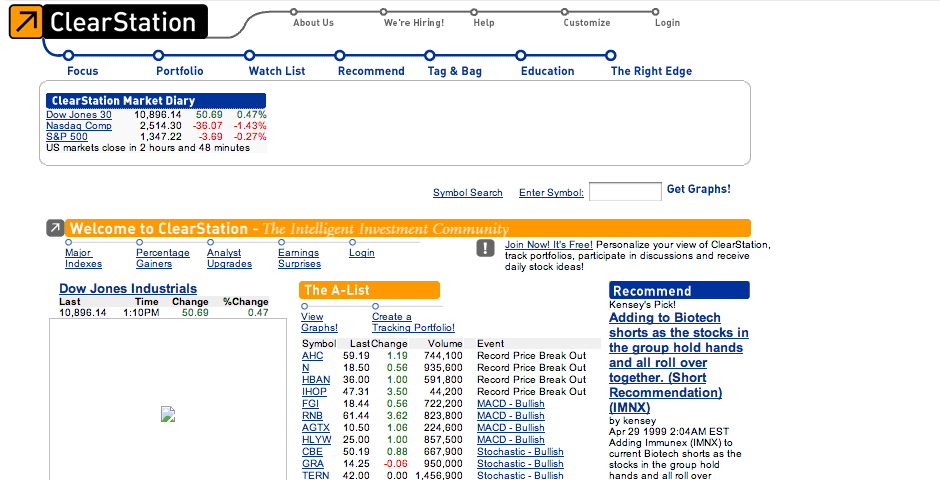Click MACD - Bullish event for FGI
Screen dimensions: 940x480
(x=511, y=404)
